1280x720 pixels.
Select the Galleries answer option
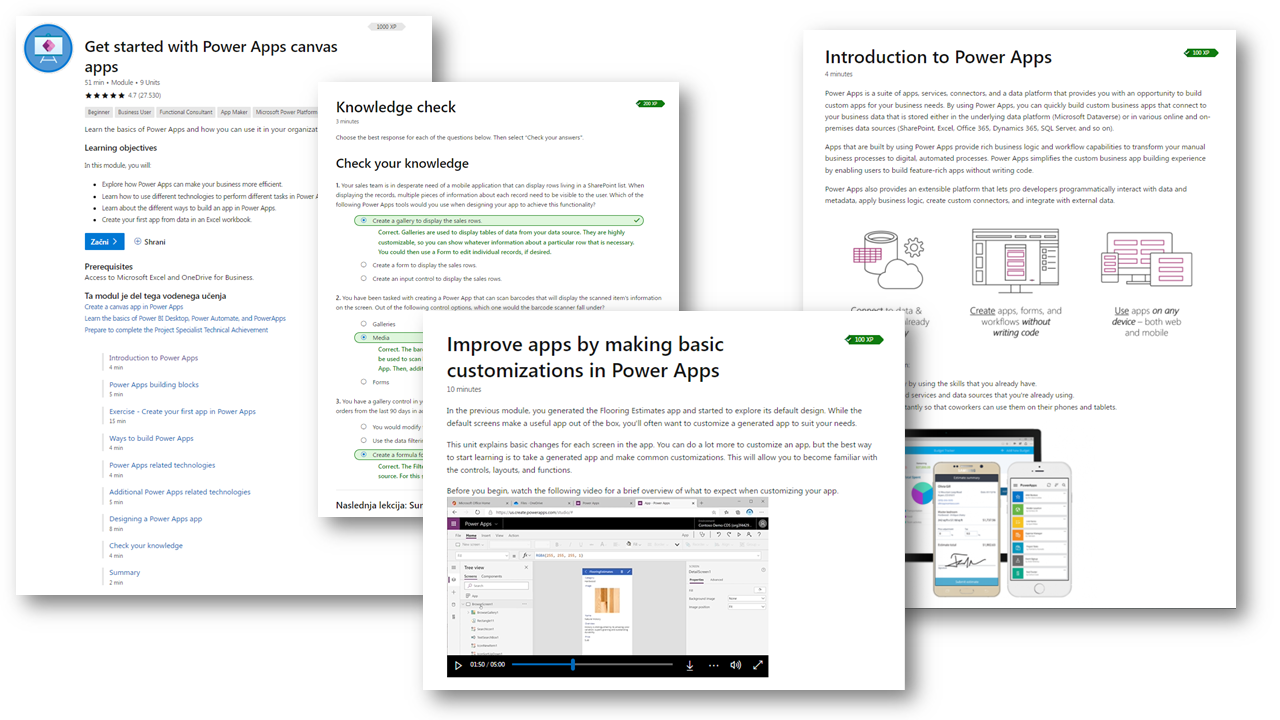[378, 324]
